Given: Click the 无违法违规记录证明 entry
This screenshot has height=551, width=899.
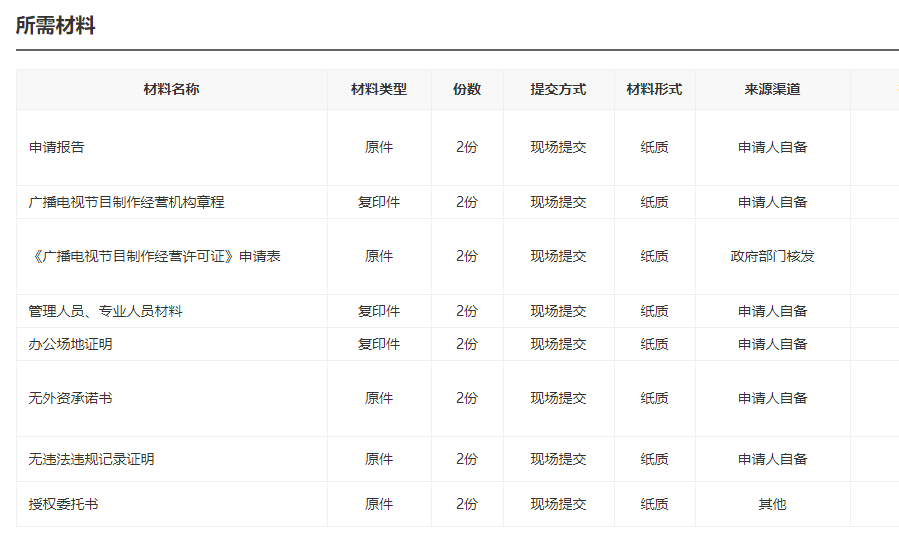Looking at the screenshot, I should (x=91, y=459).
